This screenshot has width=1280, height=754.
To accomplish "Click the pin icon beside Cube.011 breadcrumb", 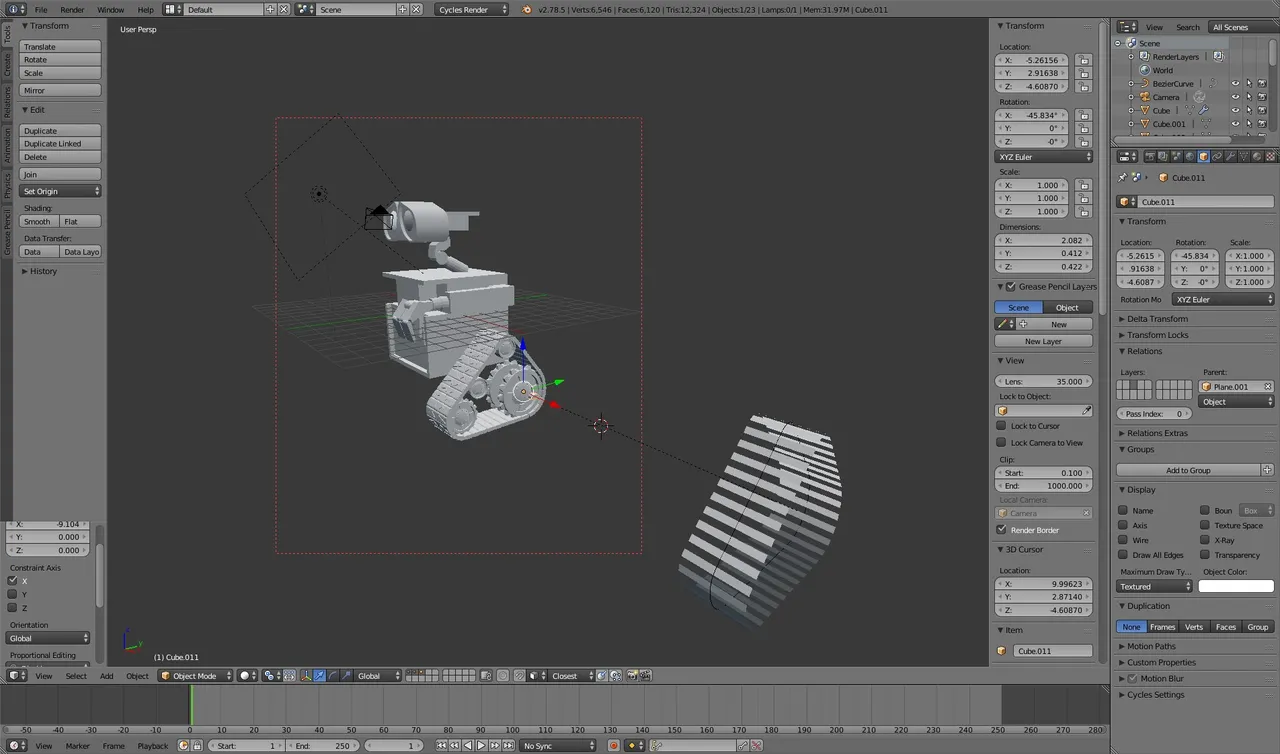I will (1122, 178).
